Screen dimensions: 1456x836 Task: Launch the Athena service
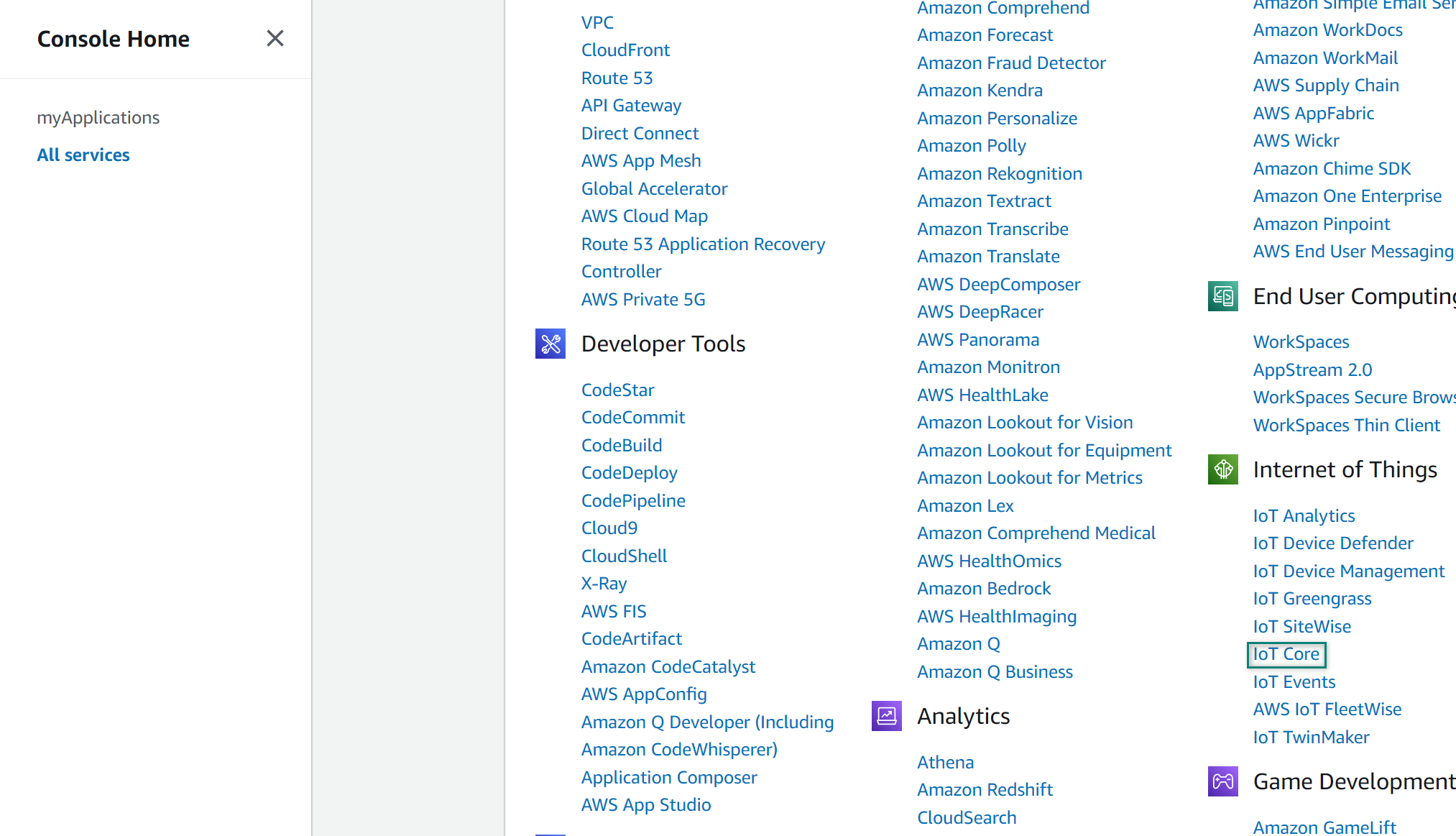coord(945,762)
